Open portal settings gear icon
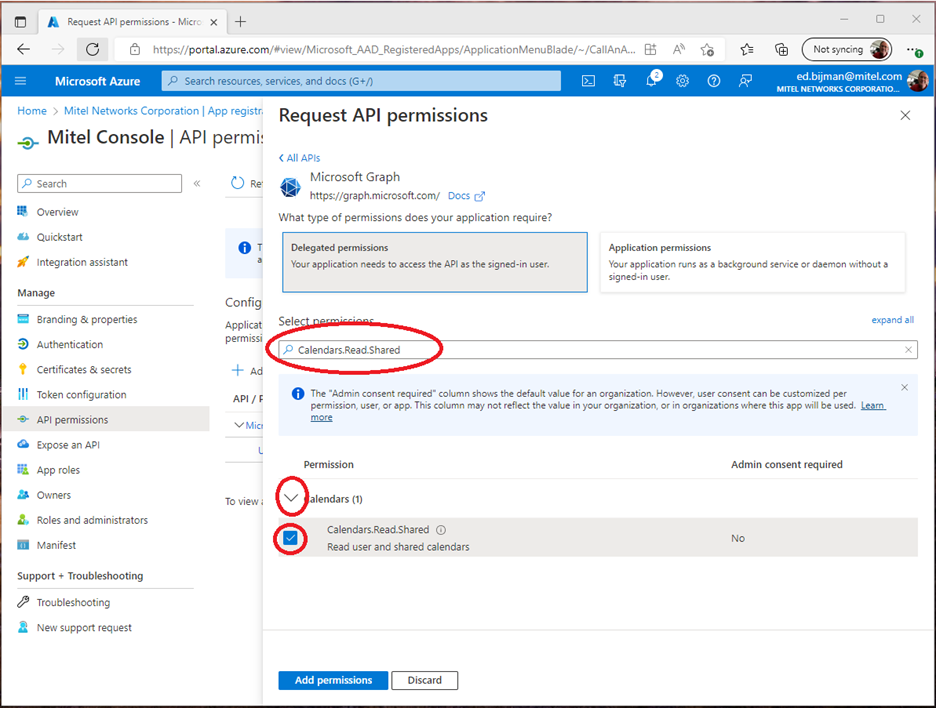Screen dimensions: 936x708 [x=682, y=81]
